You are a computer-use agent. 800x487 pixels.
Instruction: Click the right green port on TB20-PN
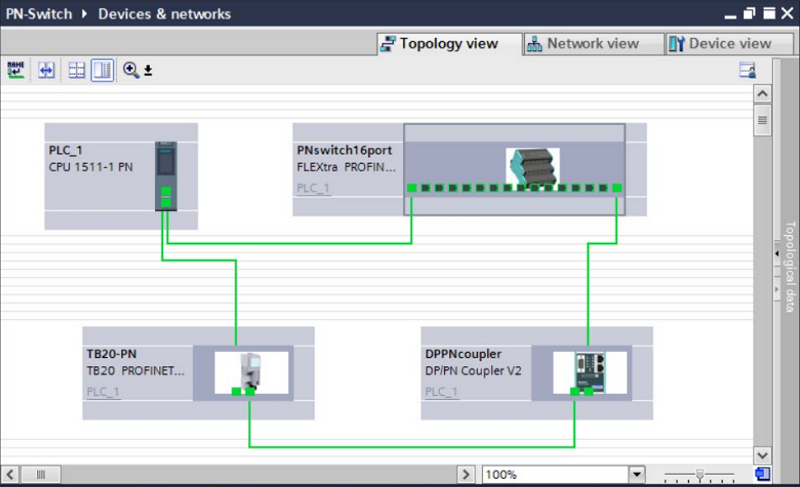tap(250, 392)
